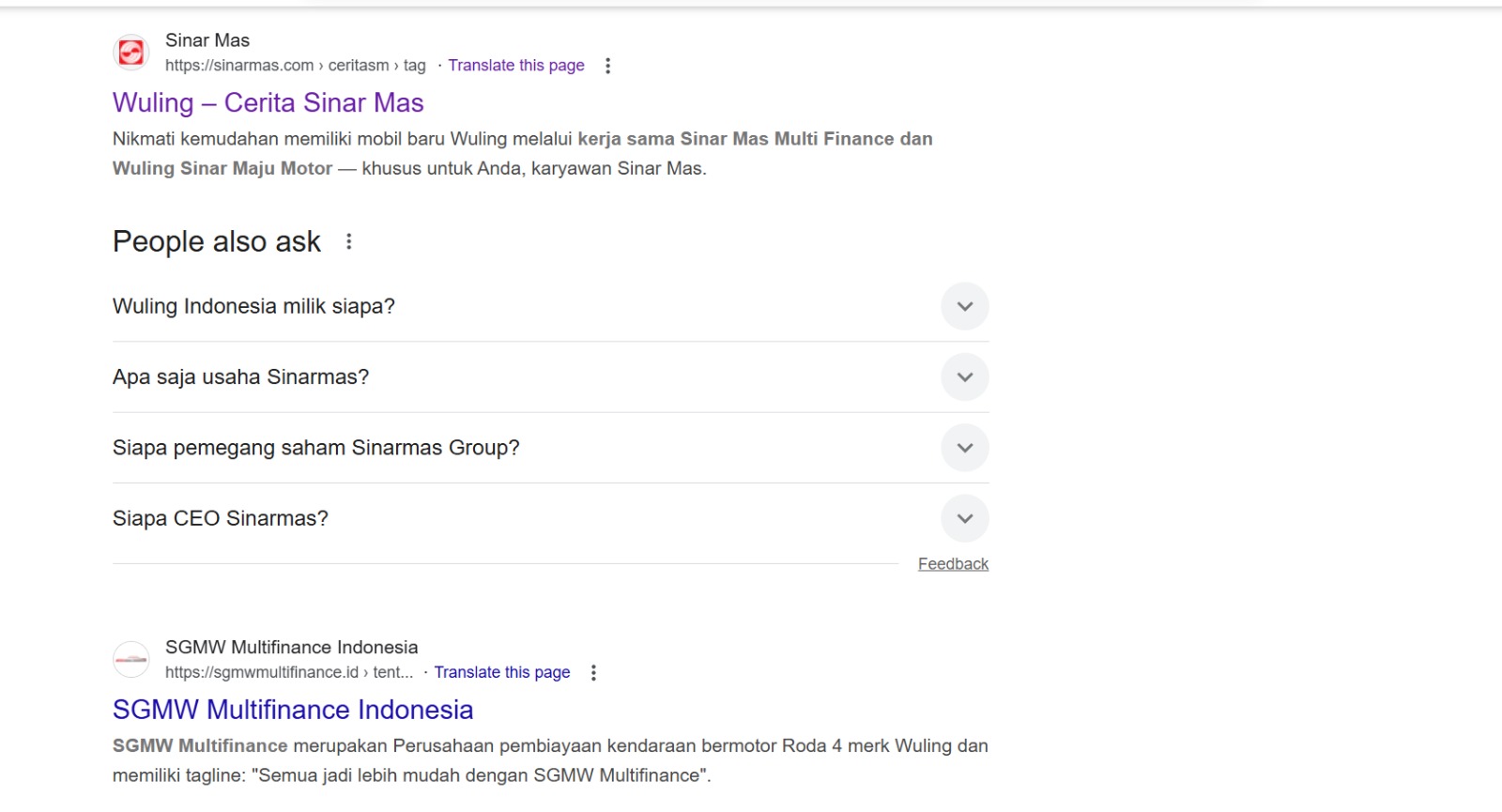Expand 'Siapa pemegang saham Sinarmas Group?' chevron

[x=965, y=448]
